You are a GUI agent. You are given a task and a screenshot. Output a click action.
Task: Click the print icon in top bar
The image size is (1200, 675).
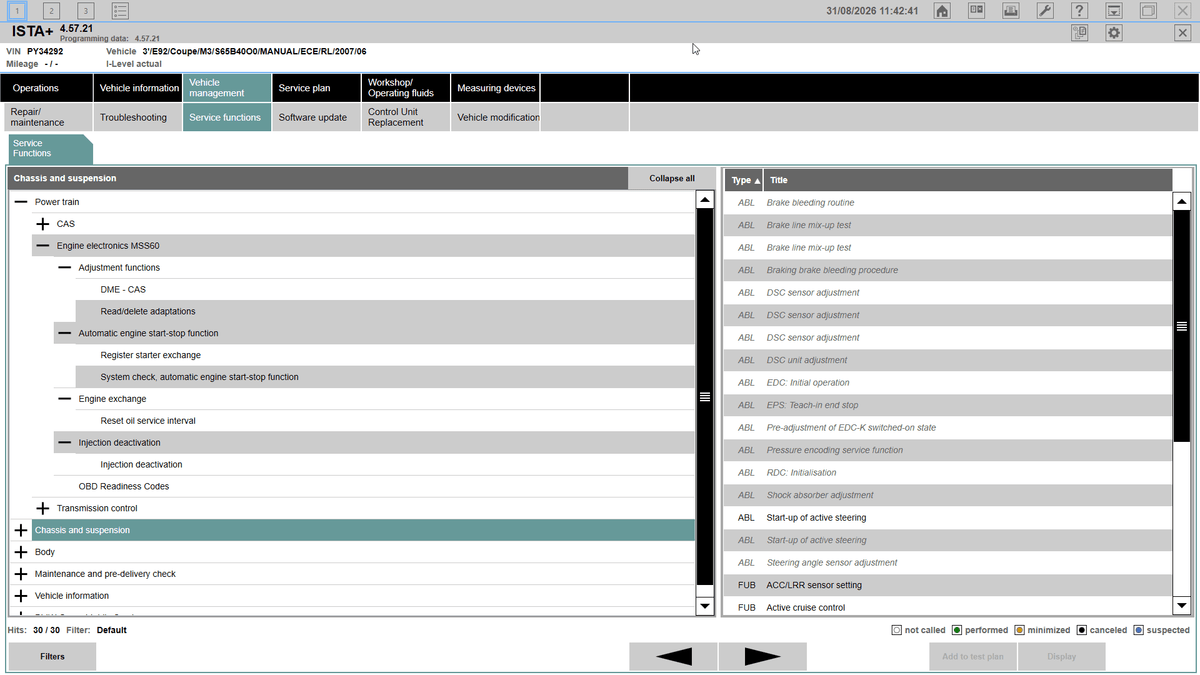pos(1011,10)
